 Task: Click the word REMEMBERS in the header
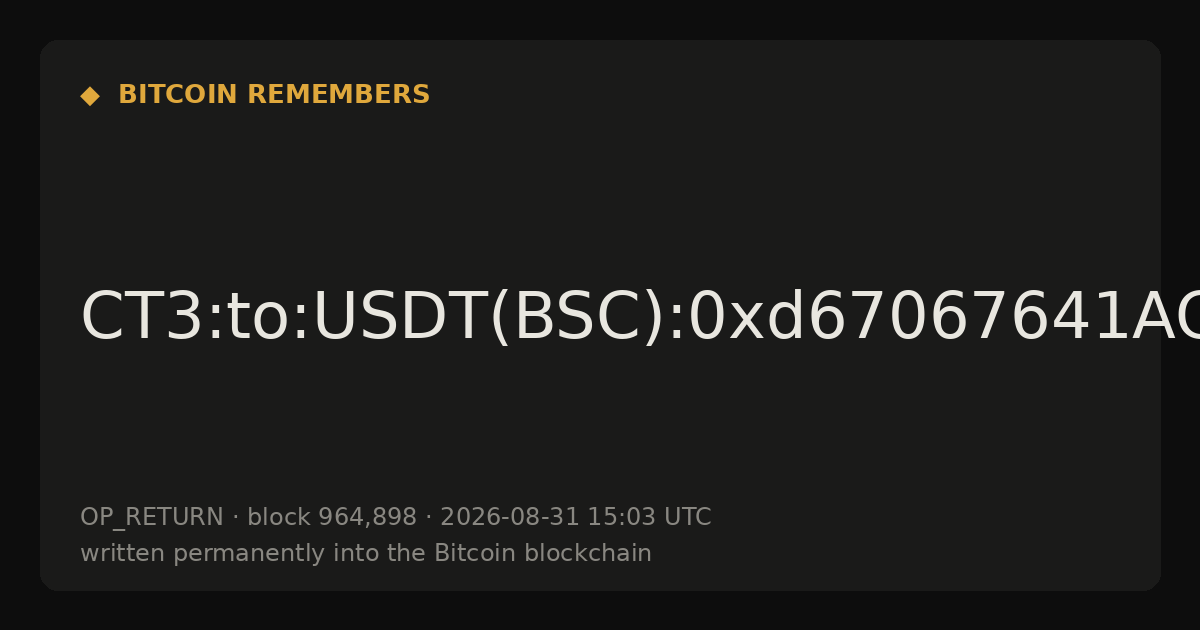338,95
